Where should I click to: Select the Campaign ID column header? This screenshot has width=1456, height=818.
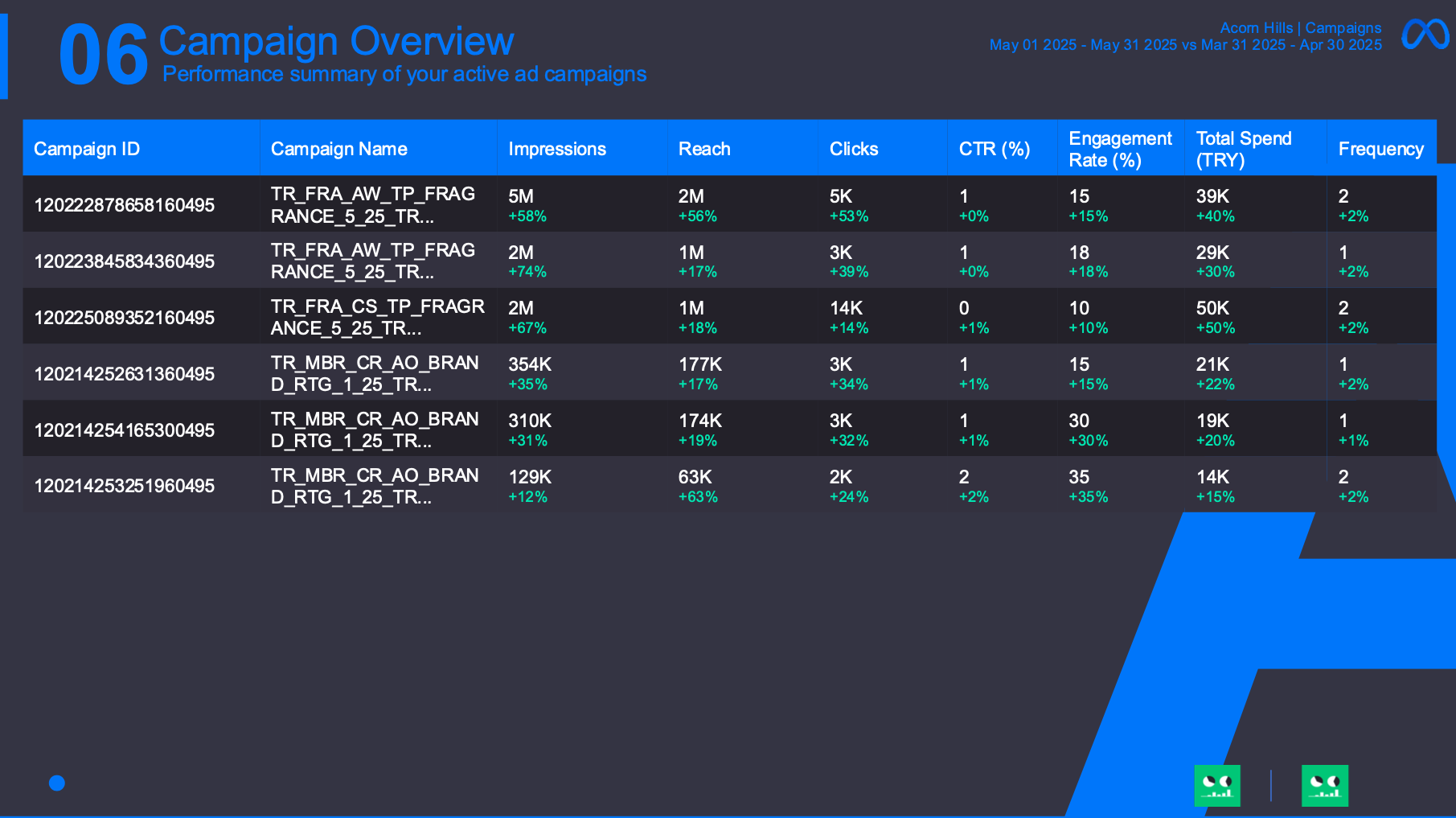pos(141,149)
